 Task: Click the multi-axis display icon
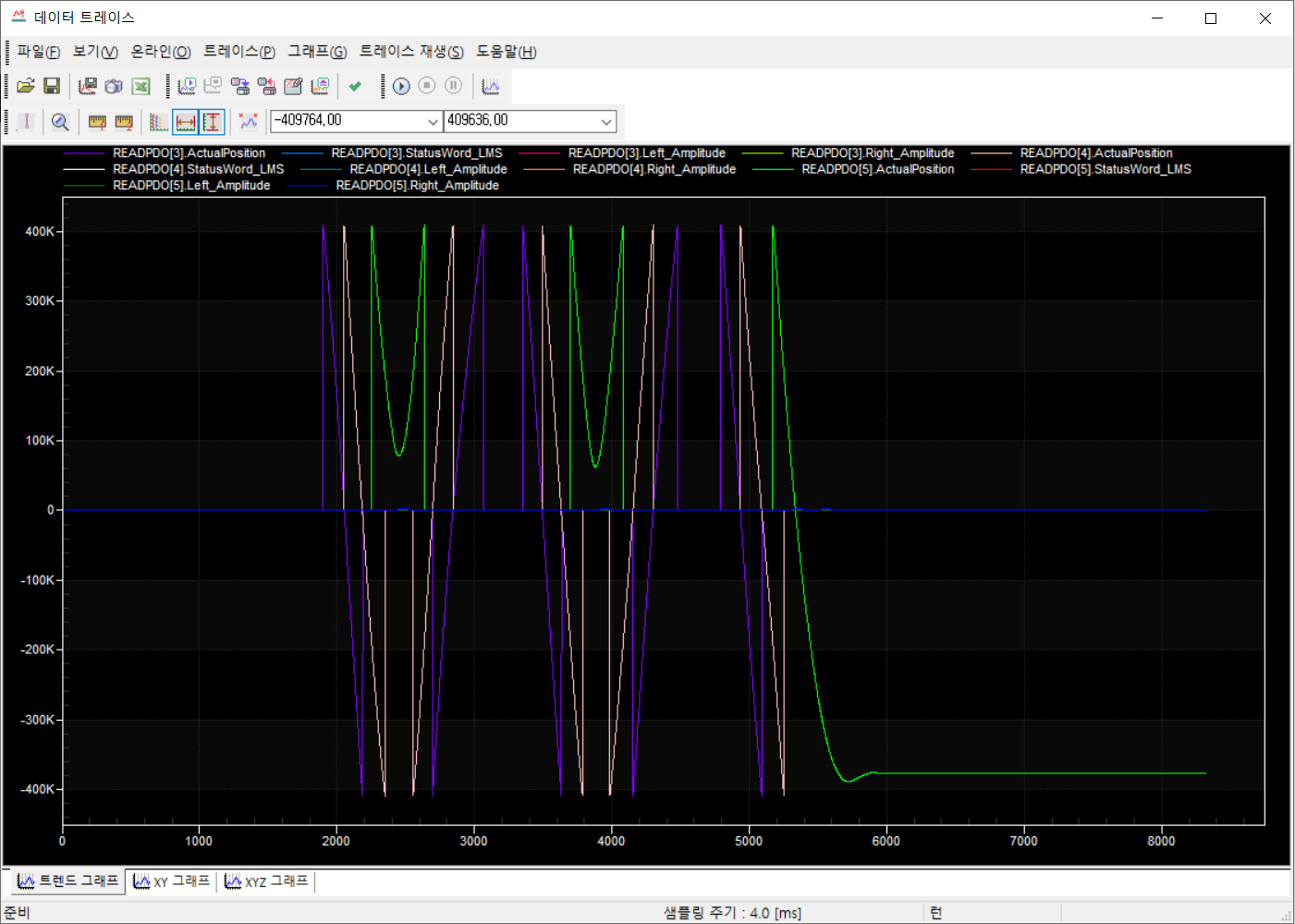tap(159, 121)
